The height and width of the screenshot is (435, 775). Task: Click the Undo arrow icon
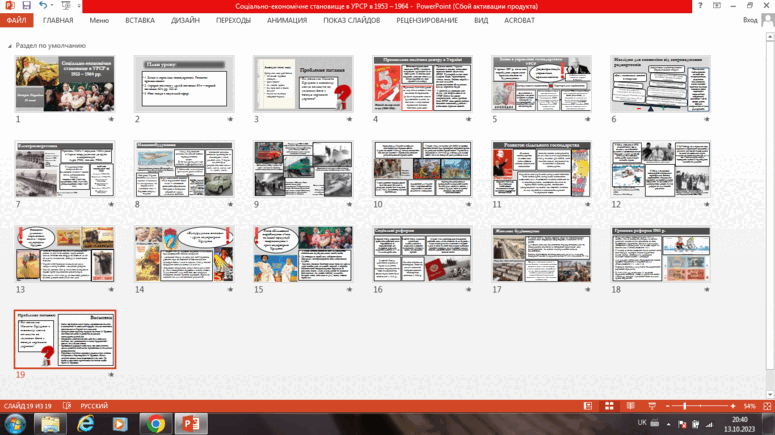43,5
